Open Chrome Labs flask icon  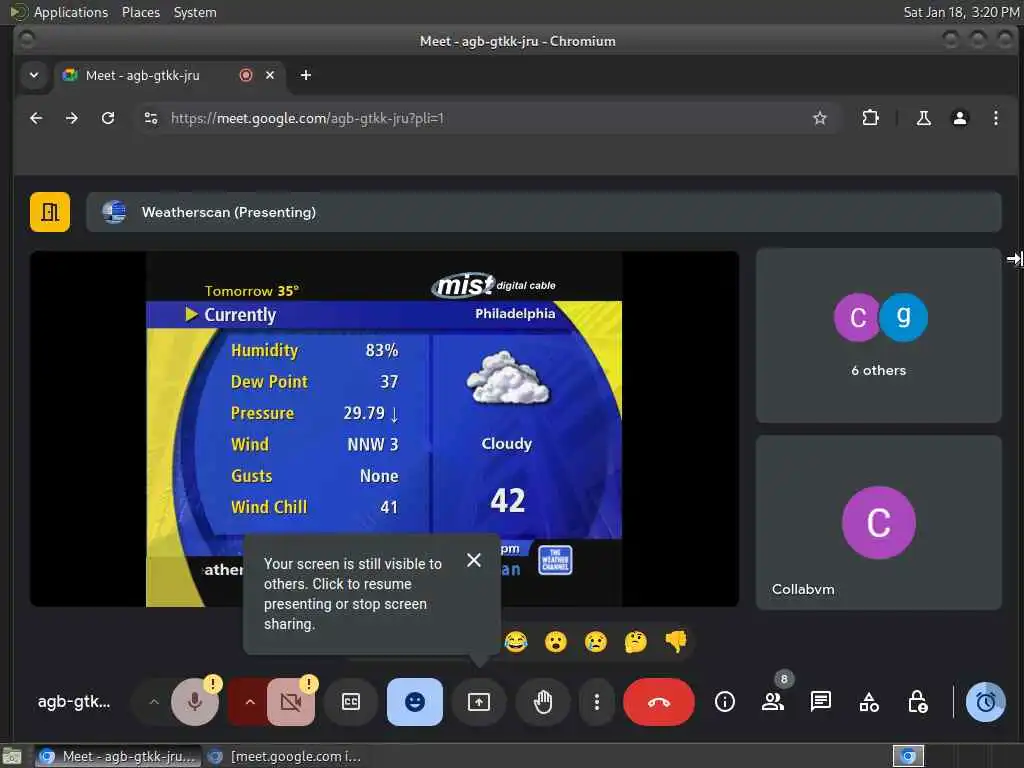coord(923,118)
